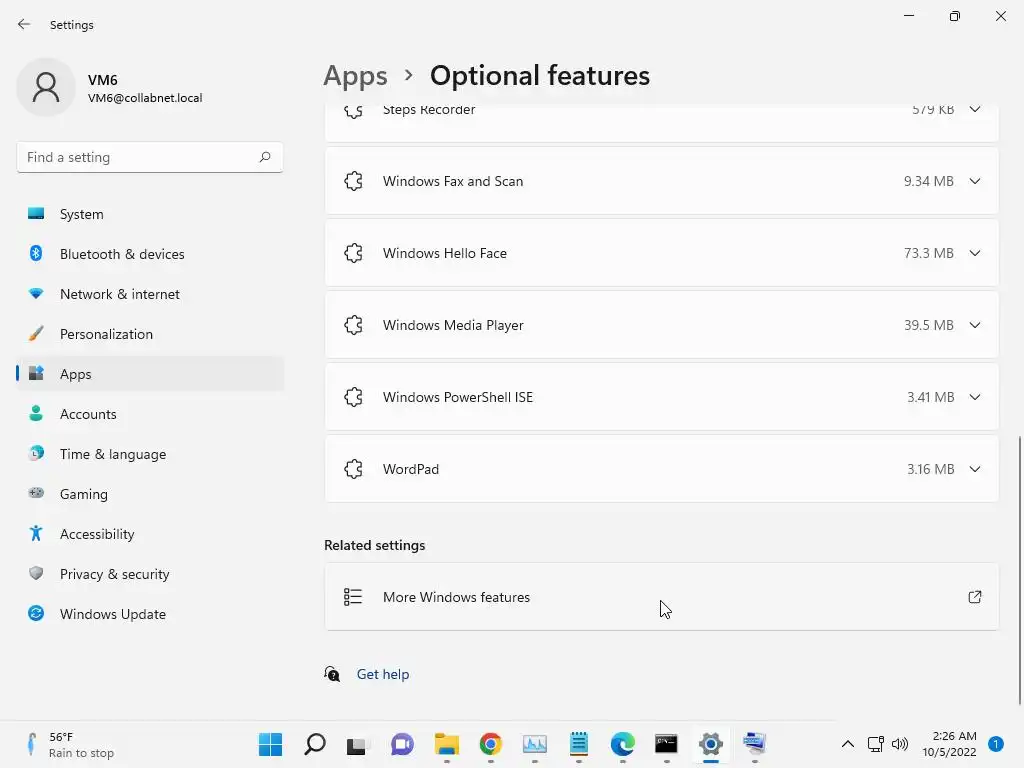Screen dimensions: 1024x768
Task: Open the Notepad taskbar icon
Action: 579,744
